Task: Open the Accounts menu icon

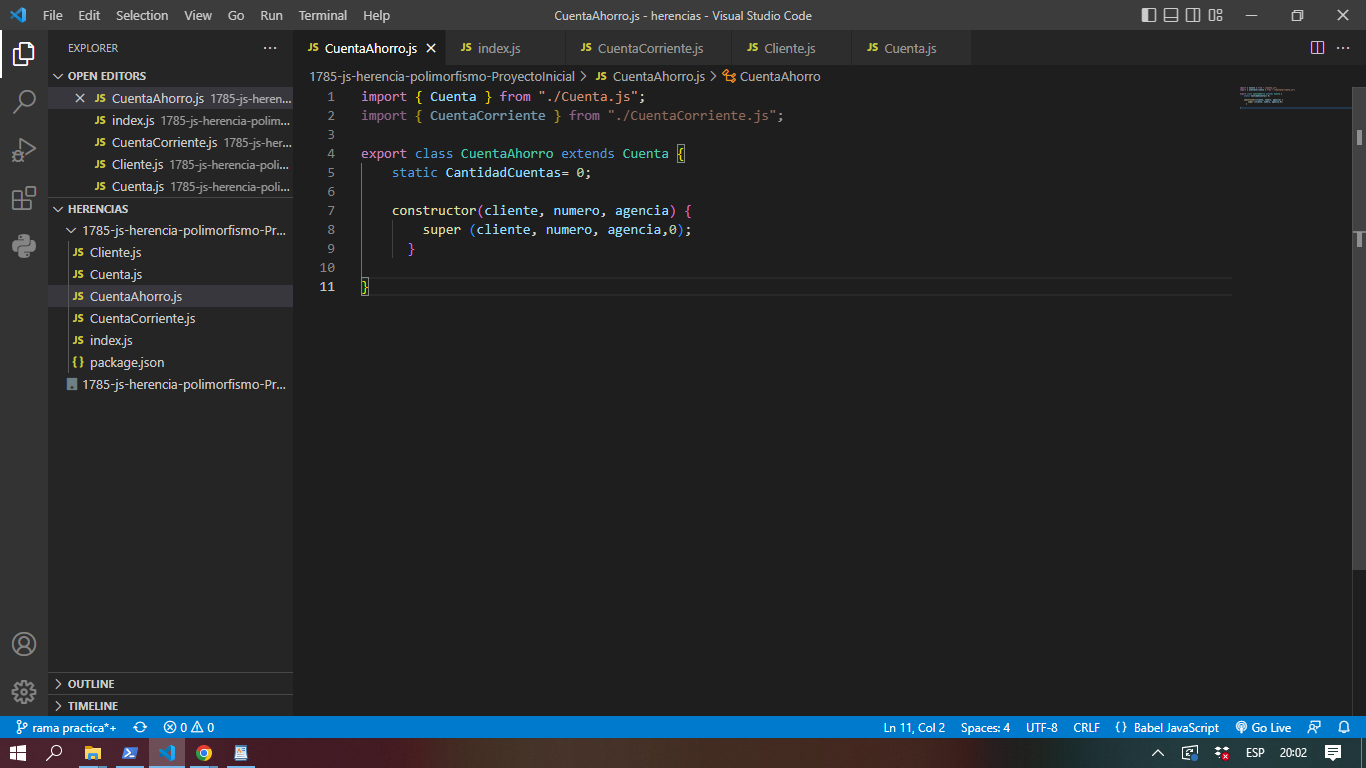Action: [24, 644]
